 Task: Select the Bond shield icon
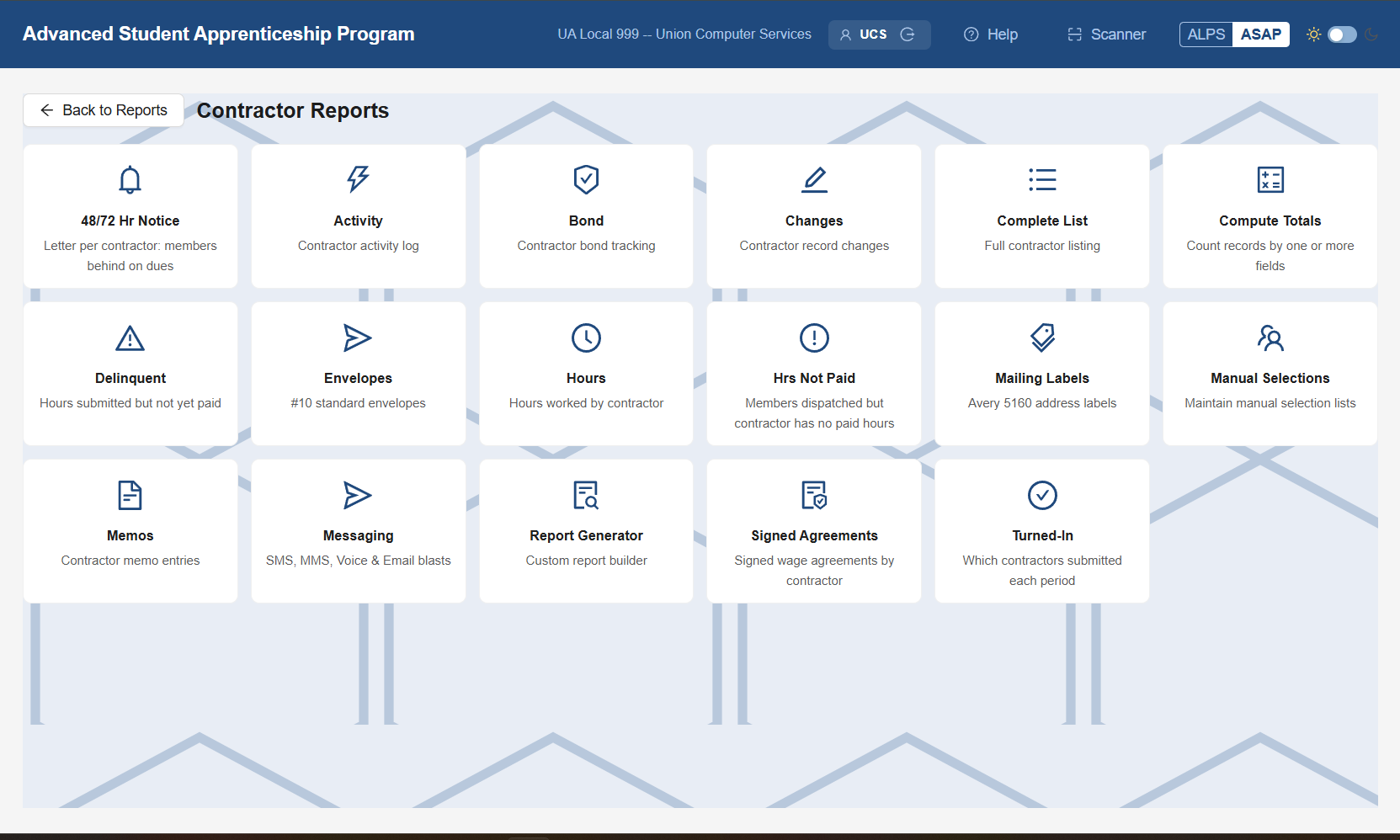point(586,179)
